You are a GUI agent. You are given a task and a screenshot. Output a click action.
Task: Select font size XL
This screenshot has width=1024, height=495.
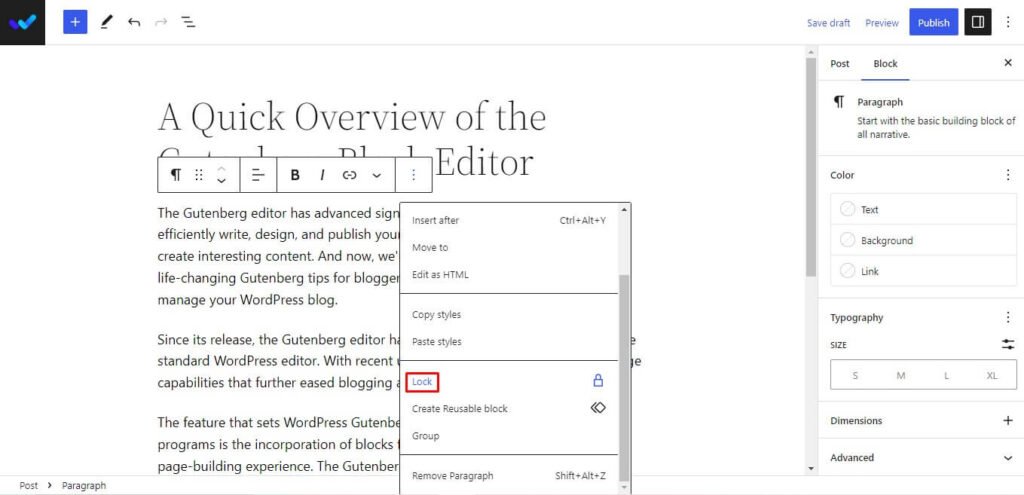[992, 375]
